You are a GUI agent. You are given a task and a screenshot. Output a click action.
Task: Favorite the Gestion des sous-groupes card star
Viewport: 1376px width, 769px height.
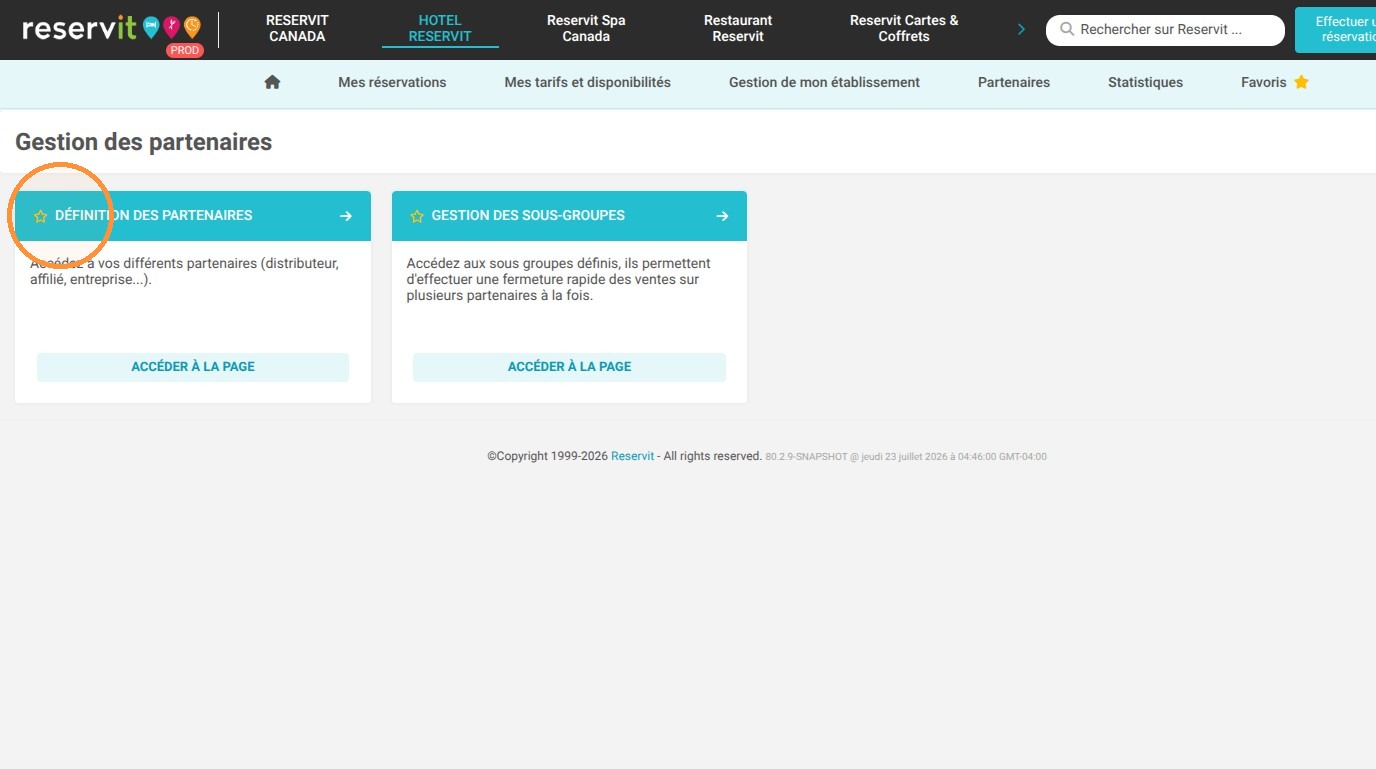point(417,216)
